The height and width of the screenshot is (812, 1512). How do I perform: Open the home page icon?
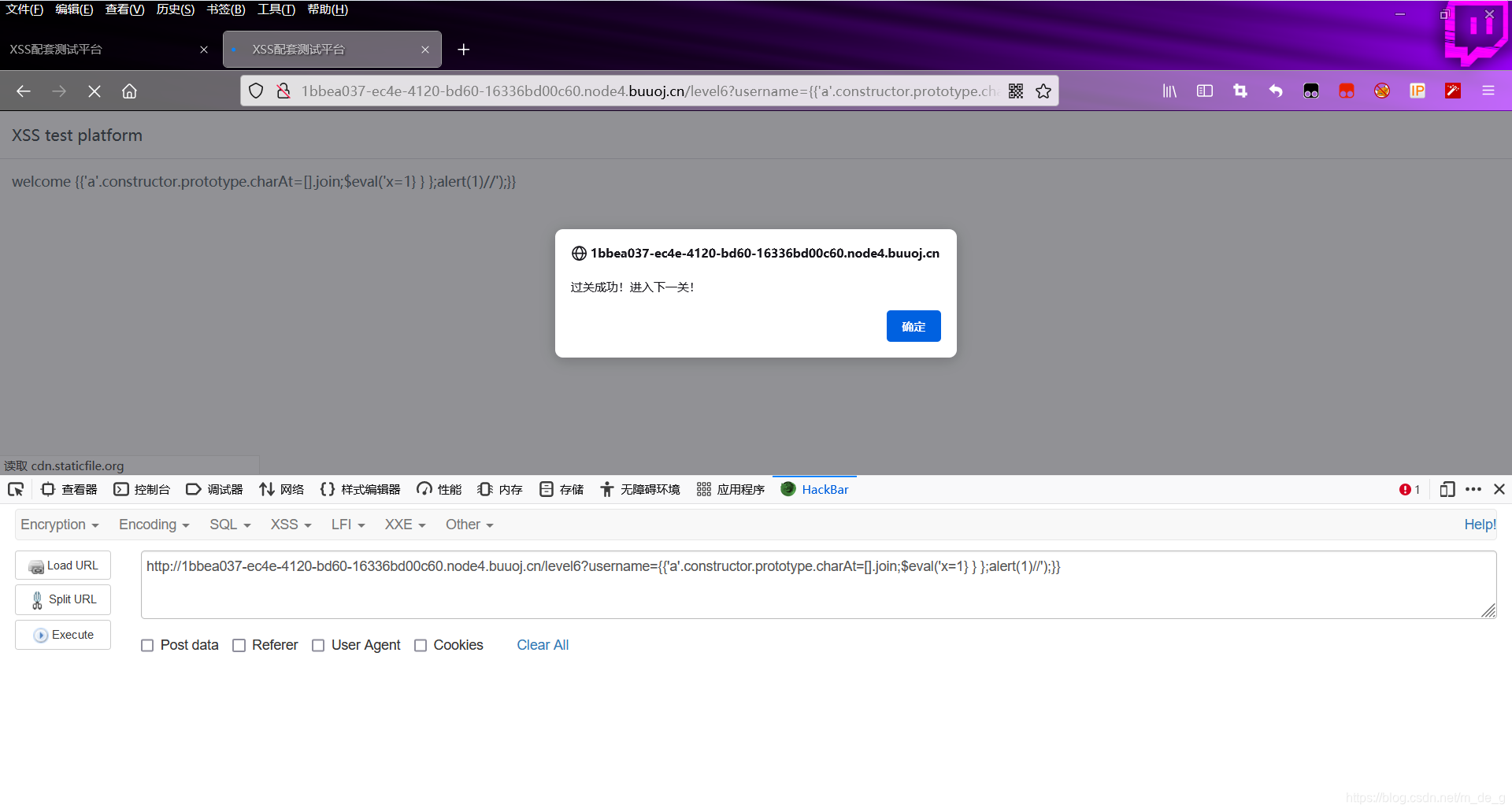pos(129,91)
